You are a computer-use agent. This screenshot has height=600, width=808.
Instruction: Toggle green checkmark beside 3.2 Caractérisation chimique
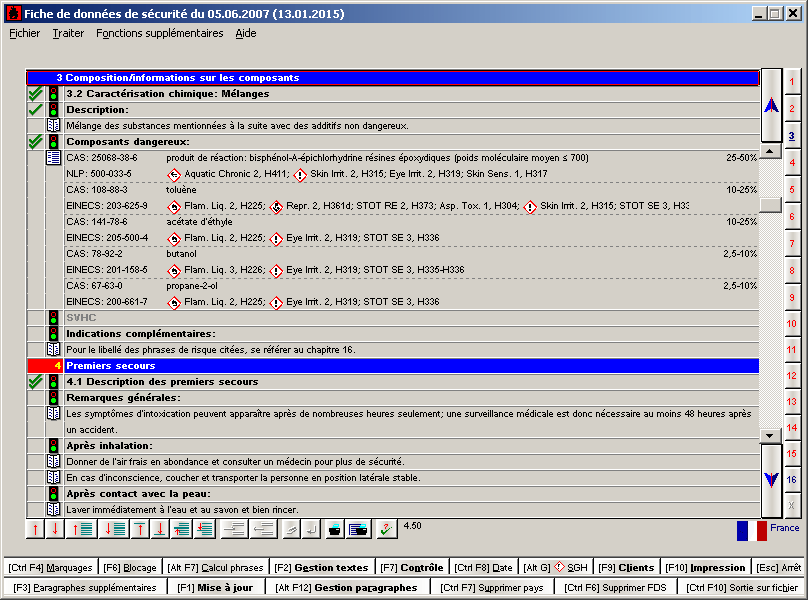(x=36, y=94)
